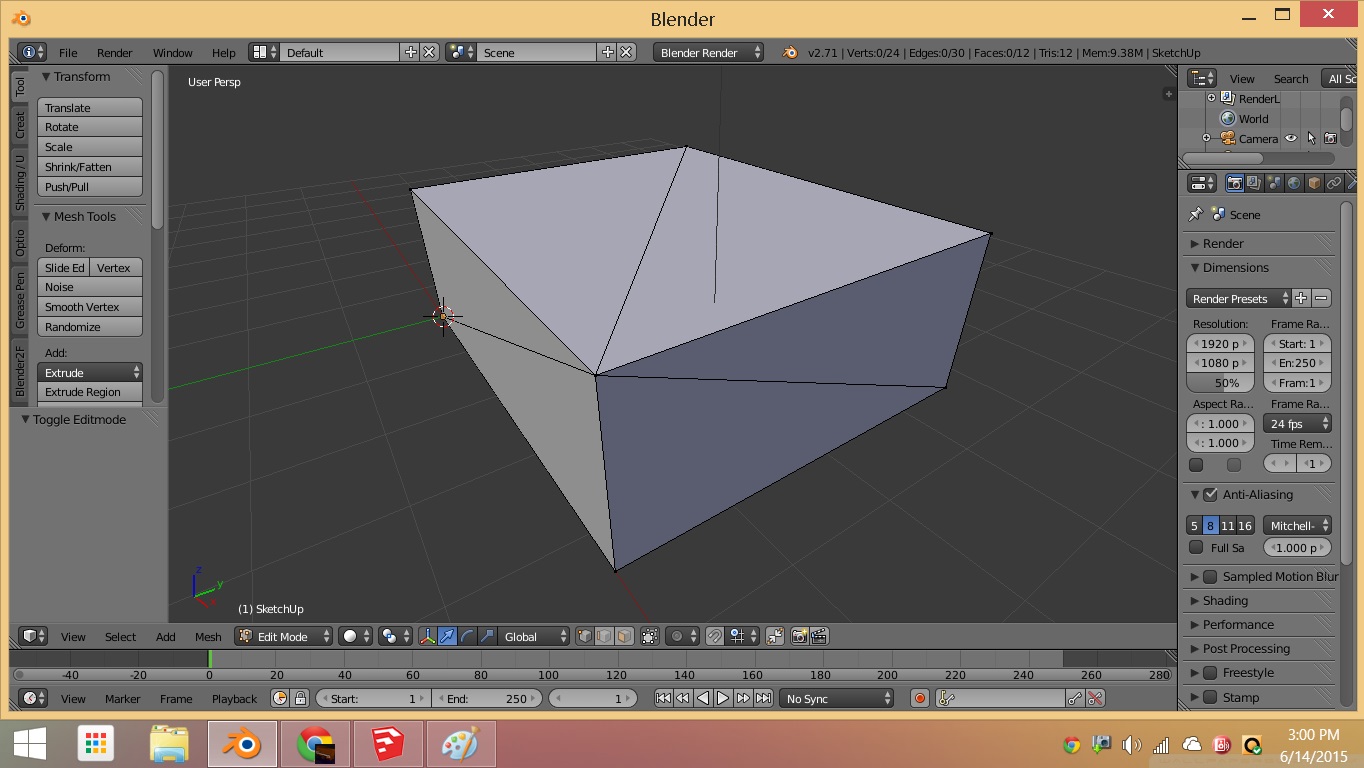Open the World properties tab icon
Screen dimensions: 1364x768
coord(1294,184)
